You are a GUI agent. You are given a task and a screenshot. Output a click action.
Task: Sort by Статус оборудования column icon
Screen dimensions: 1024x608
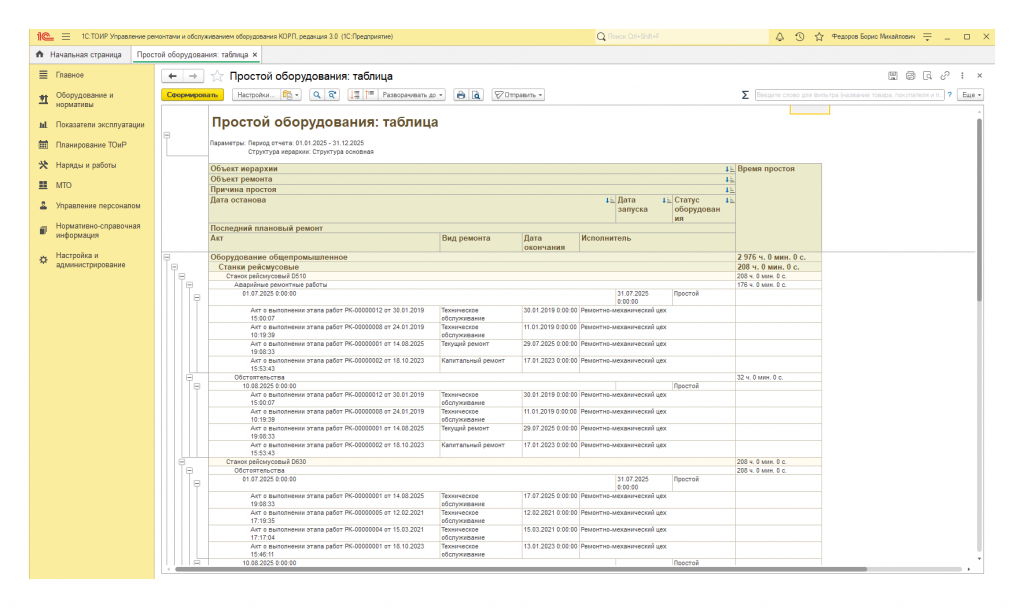tap(729, 200)
